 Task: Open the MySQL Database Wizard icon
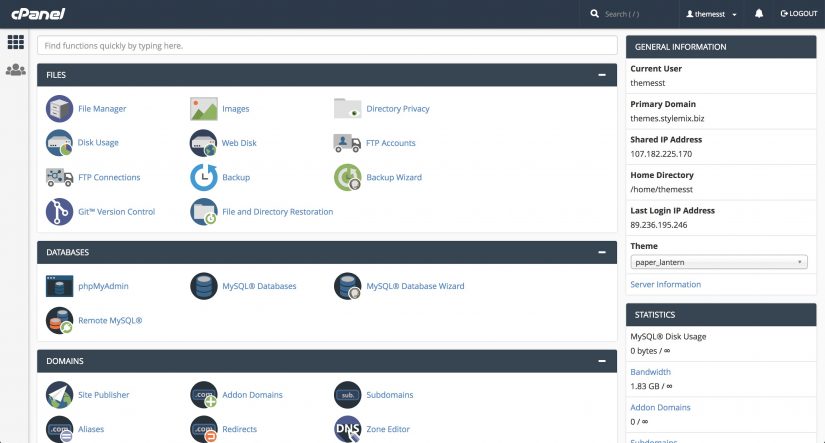click(347, 286)
